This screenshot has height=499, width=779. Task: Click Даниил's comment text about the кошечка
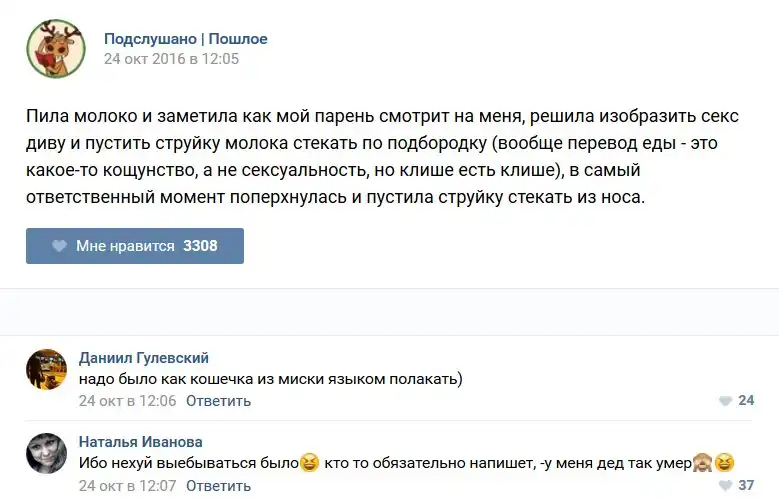tap(270, 379)
